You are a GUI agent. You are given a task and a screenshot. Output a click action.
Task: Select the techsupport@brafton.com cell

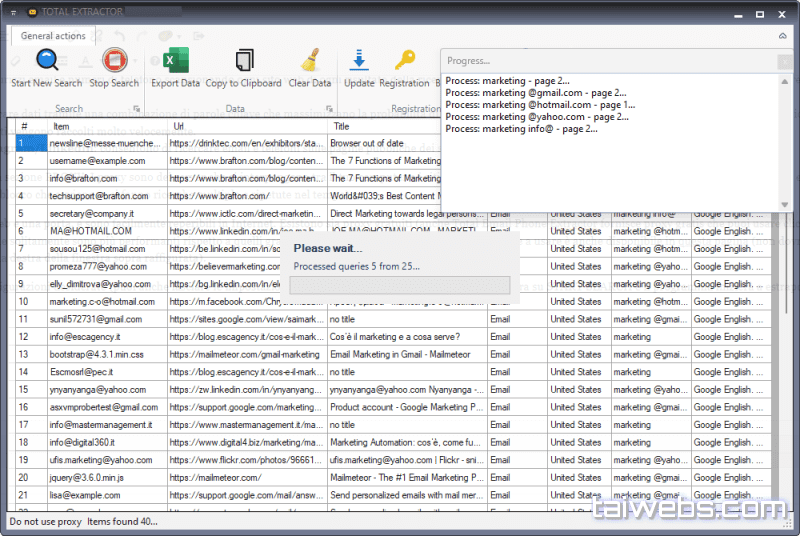[x=107, y=196]
